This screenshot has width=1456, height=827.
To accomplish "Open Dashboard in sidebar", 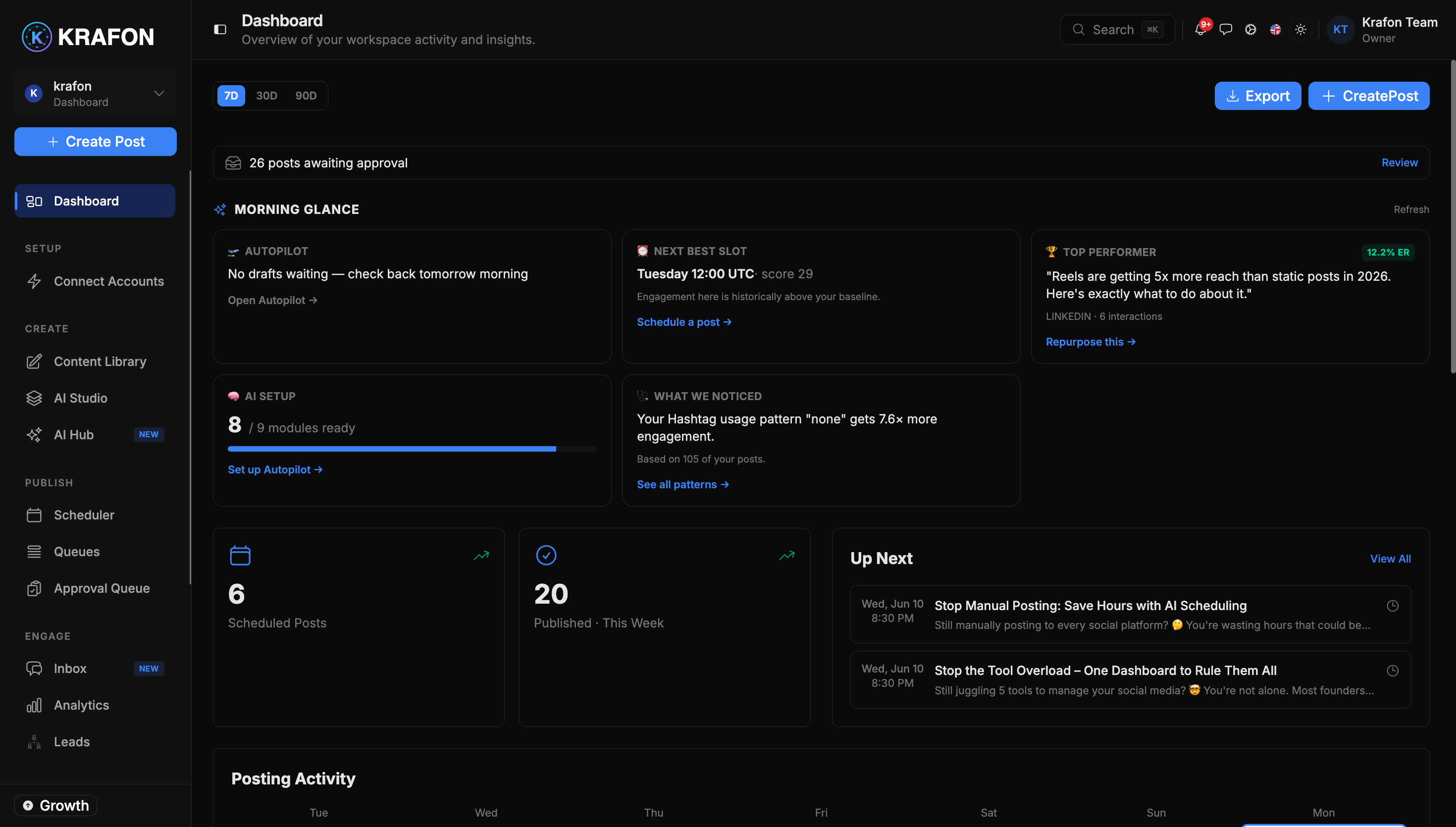I will [95, 201].
